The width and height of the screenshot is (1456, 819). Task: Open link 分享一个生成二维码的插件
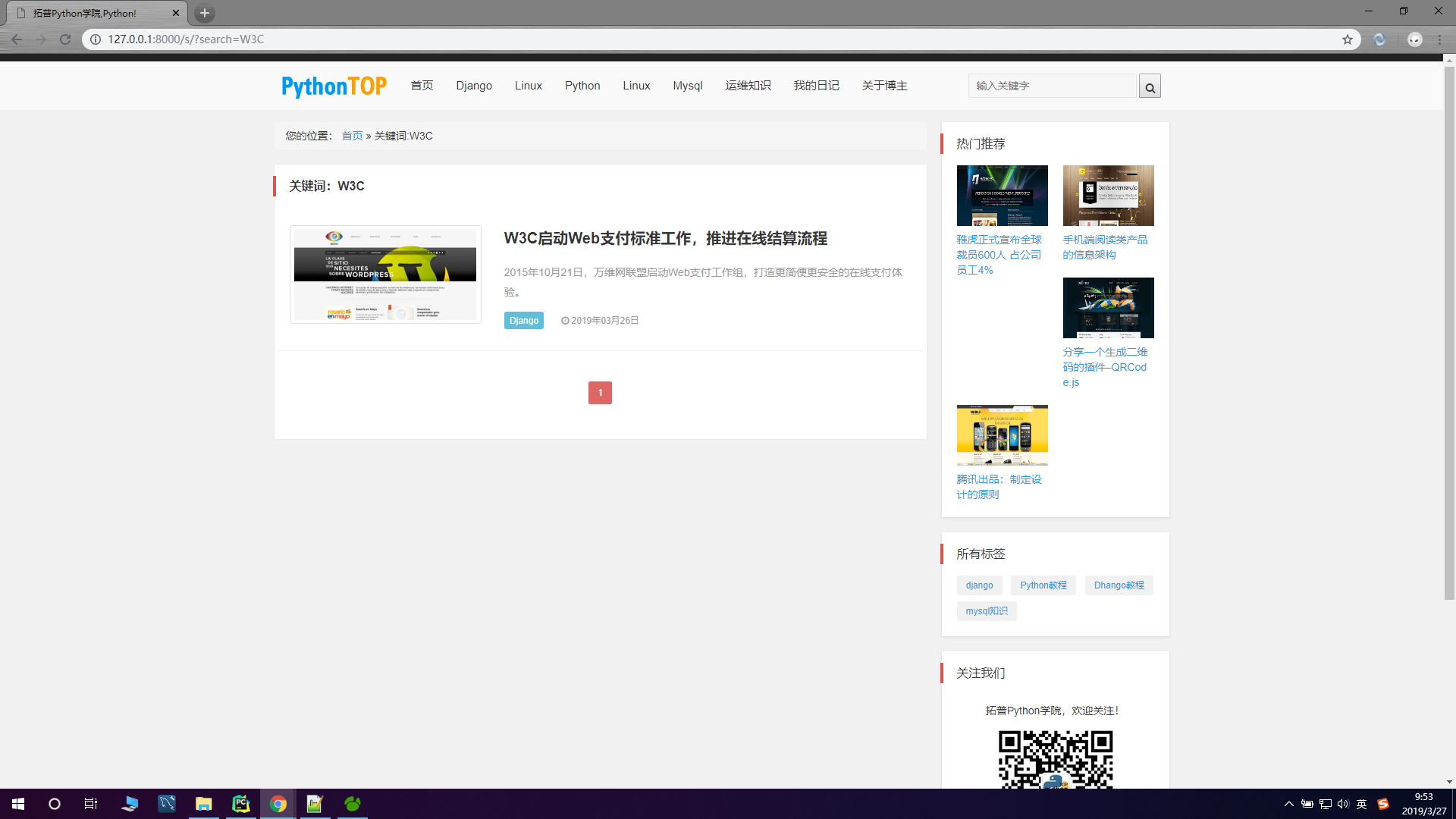tap(1105, 367)
